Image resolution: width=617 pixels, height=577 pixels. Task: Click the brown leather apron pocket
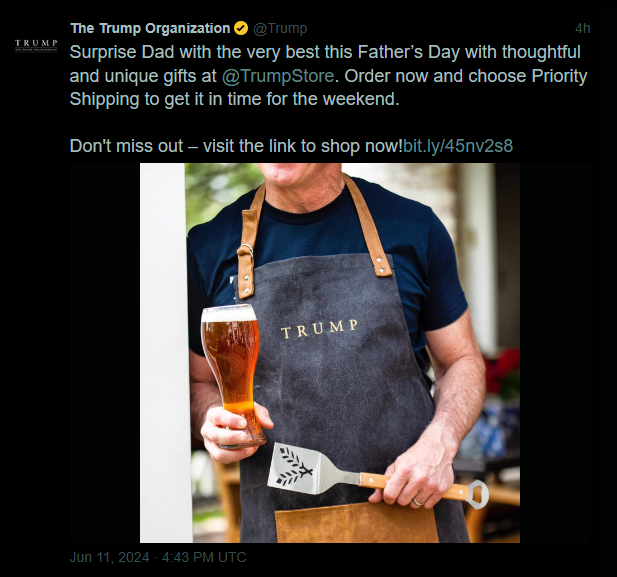[357, 522]
